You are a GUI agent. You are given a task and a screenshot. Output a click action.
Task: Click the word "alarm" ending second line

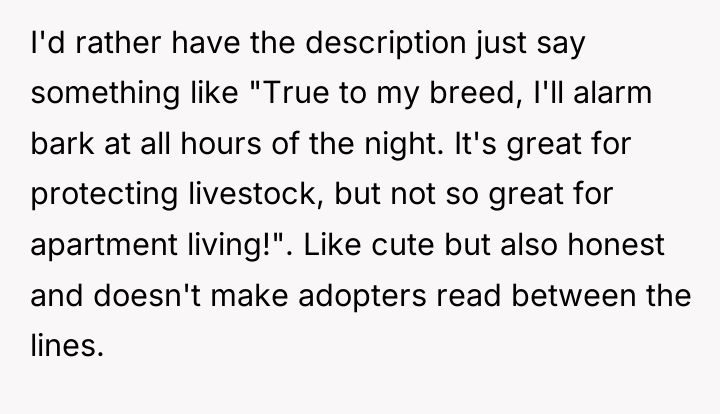pyautogui.click(x=613, y=93)
